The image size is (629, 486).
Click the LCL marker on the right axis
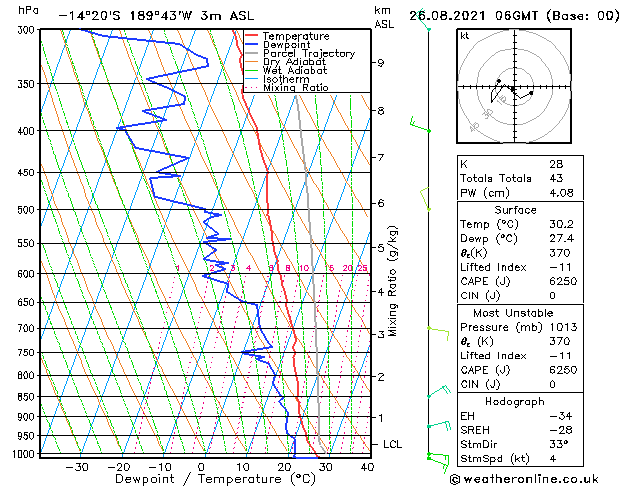click(388, 443)
